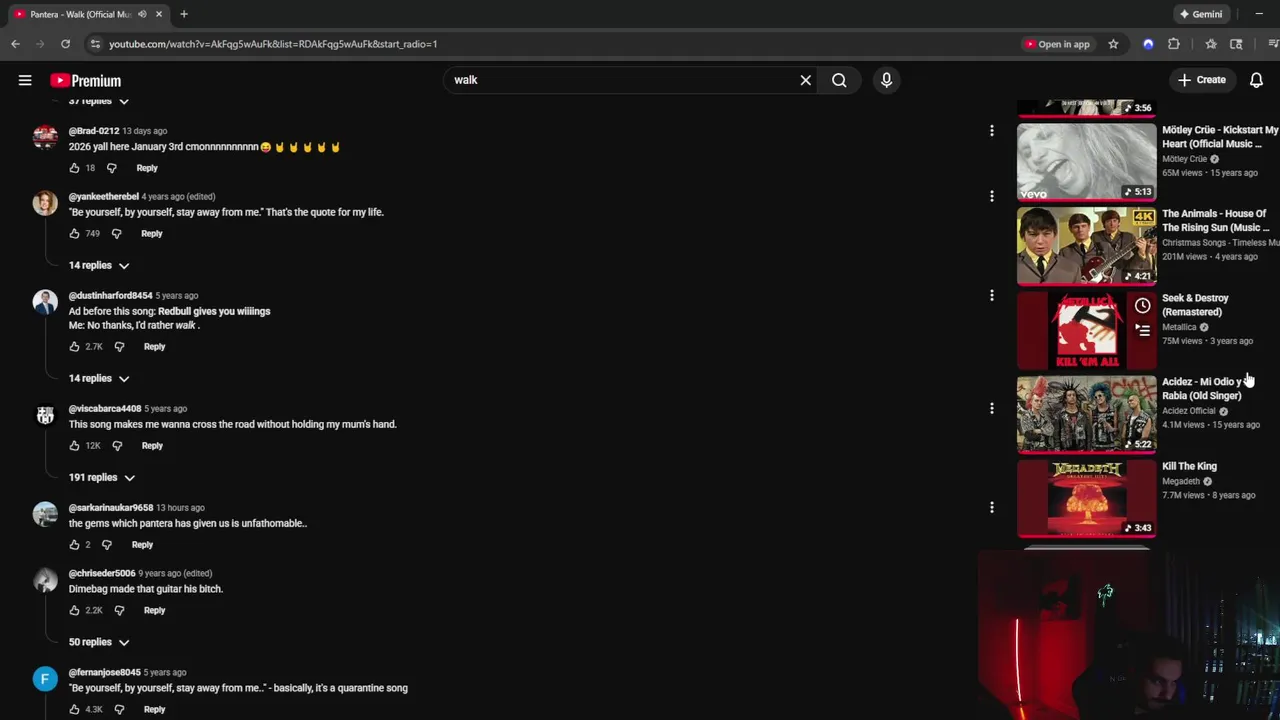Screen dimensions: 1280x720
Task: Go back in browser history
Action: pyautogui.click(x=15, y=44)
